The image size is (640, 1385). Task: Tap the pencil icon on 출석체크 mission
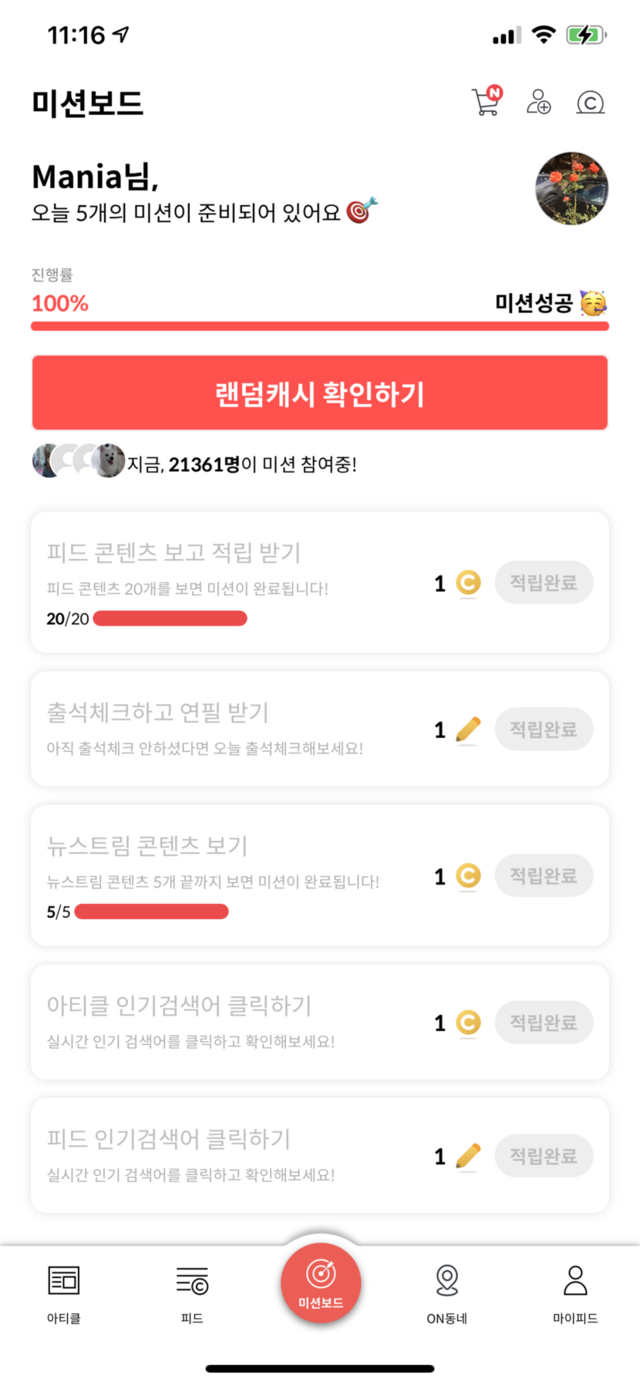pos(468,730)
